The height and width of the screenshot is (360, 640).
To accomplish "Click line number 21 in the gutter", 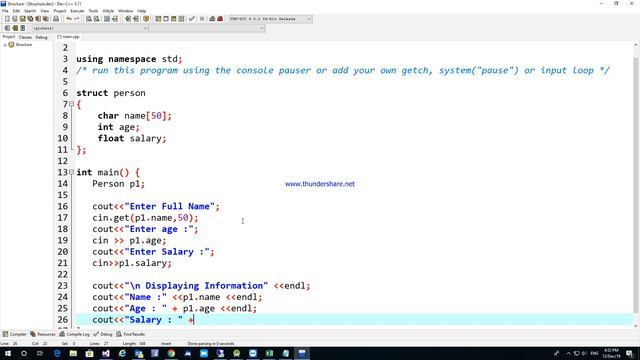I will (62, 263).
